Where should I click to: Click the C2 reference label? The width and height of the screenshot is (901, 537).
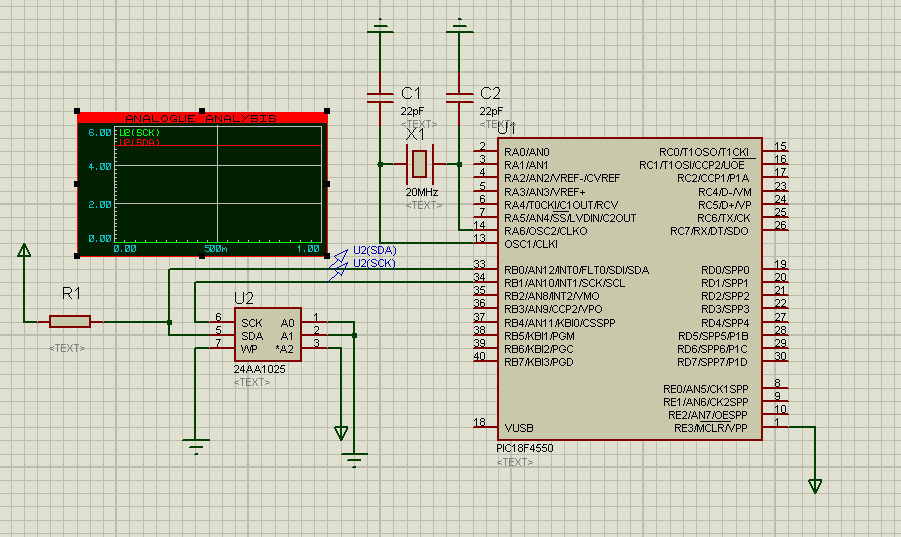(490, 93)
